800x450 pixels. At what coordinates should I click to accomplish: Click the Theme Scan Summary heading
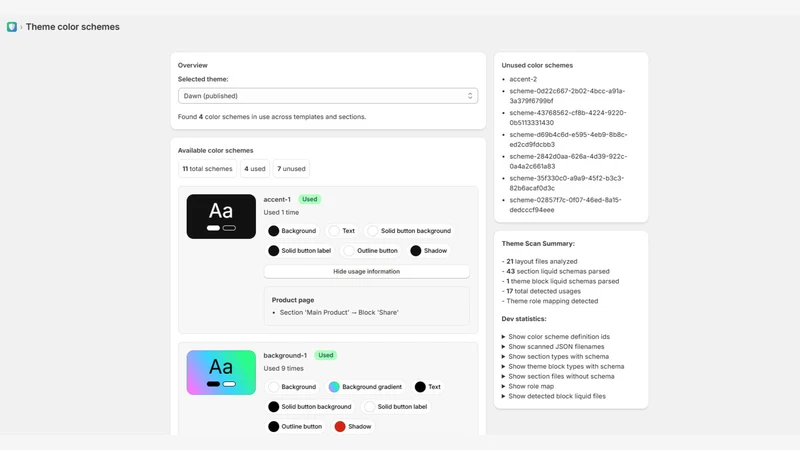538,244
